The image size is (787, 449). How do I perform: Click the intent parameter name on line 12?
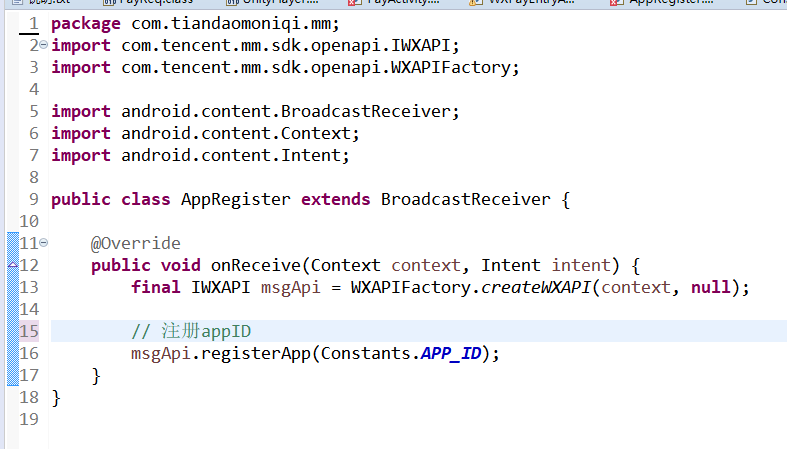tap(581, 265)
